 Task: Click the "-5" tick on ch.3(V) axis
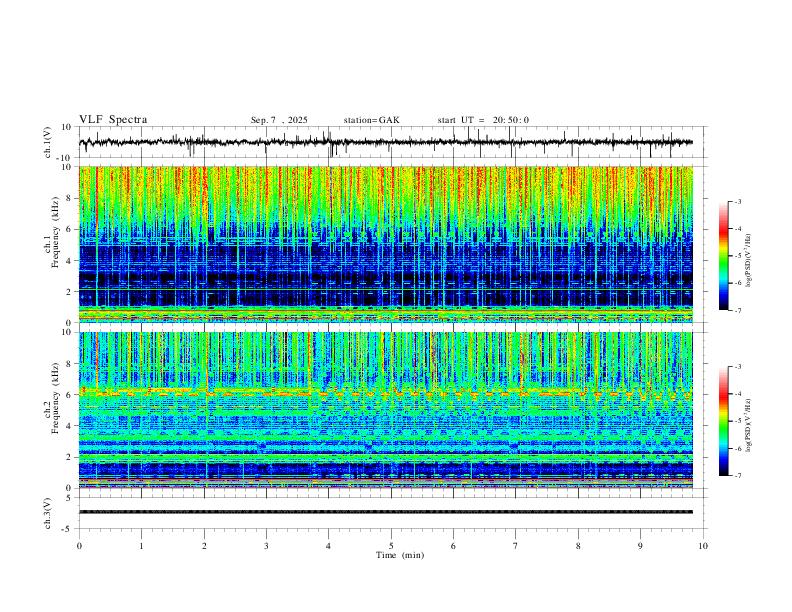tap(68, 529)
